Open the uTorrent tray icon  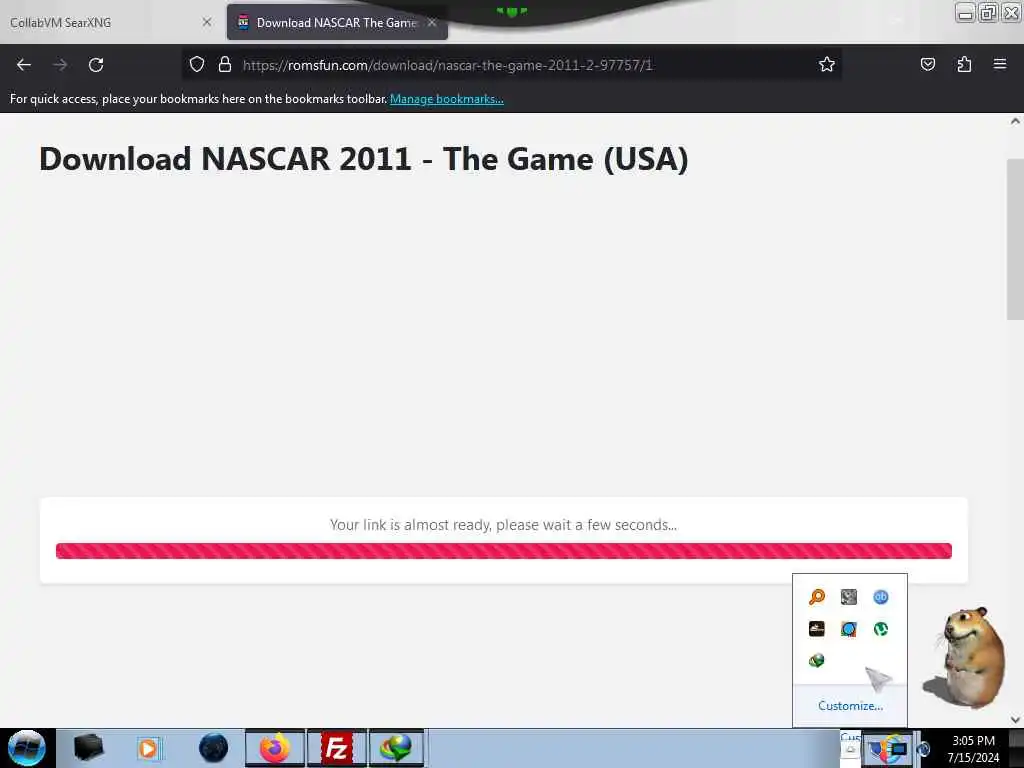click(880, 629)
